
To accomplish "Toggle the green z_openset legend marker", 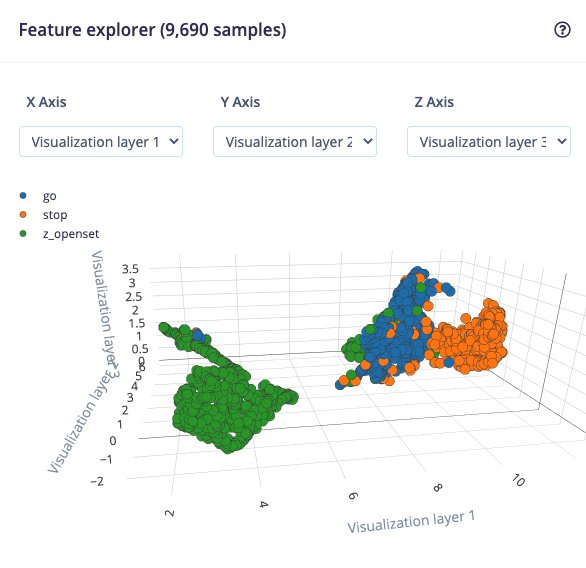I will 23,234.
